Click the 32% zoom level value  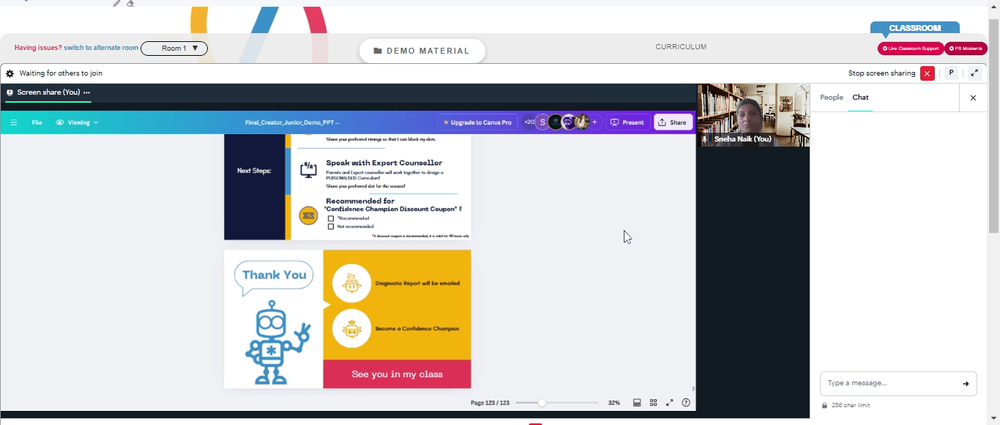614,403
